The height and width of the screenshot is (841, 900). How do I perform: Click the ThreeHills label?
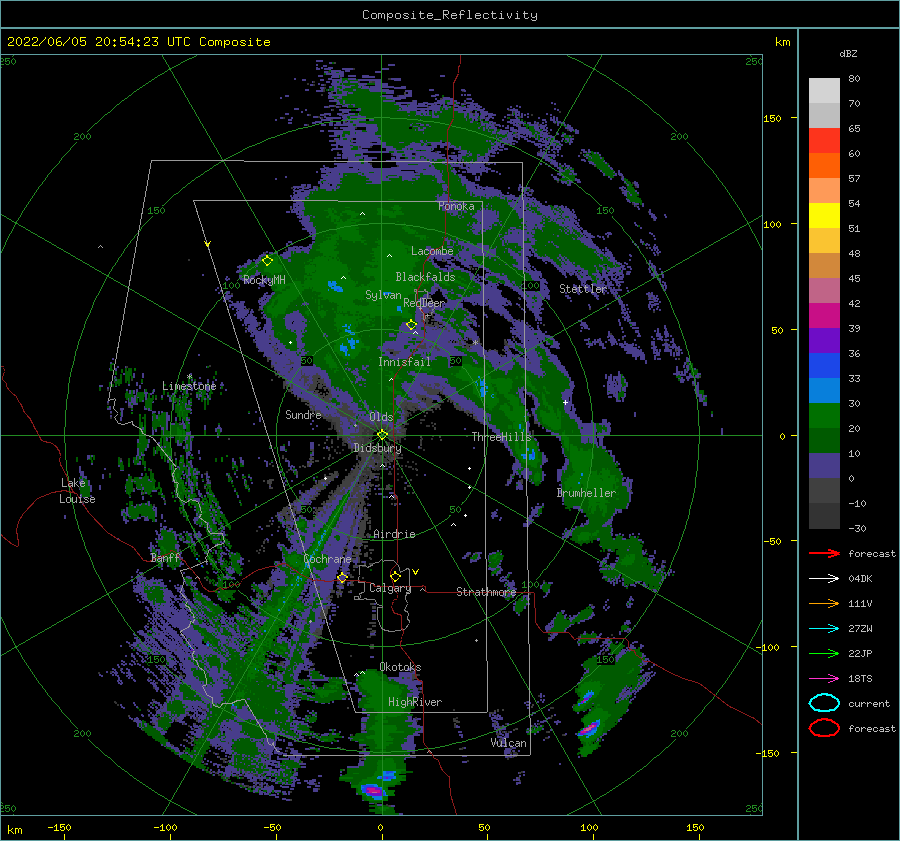coord(502,437)
